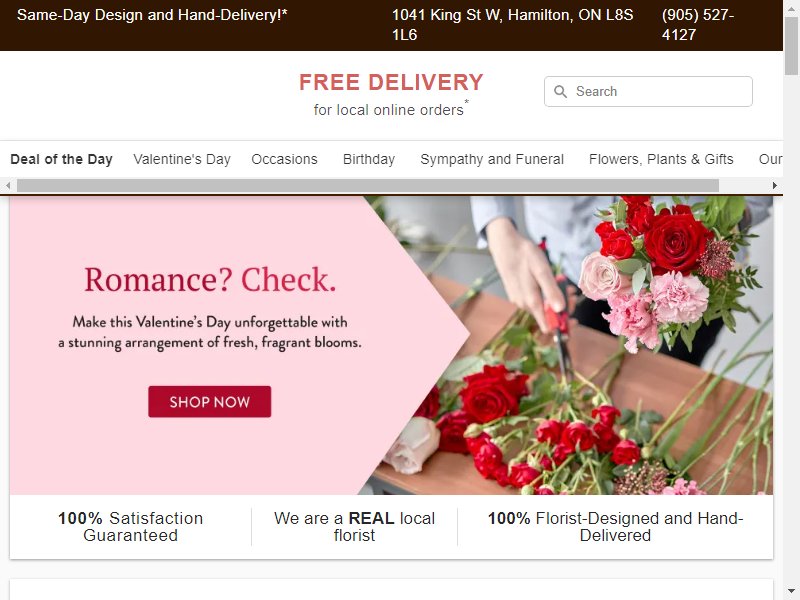The width and height of the screenshot is (800, 600).
Task: Click the vertical scrollbar up arrow
Action: tap(791, 8)
